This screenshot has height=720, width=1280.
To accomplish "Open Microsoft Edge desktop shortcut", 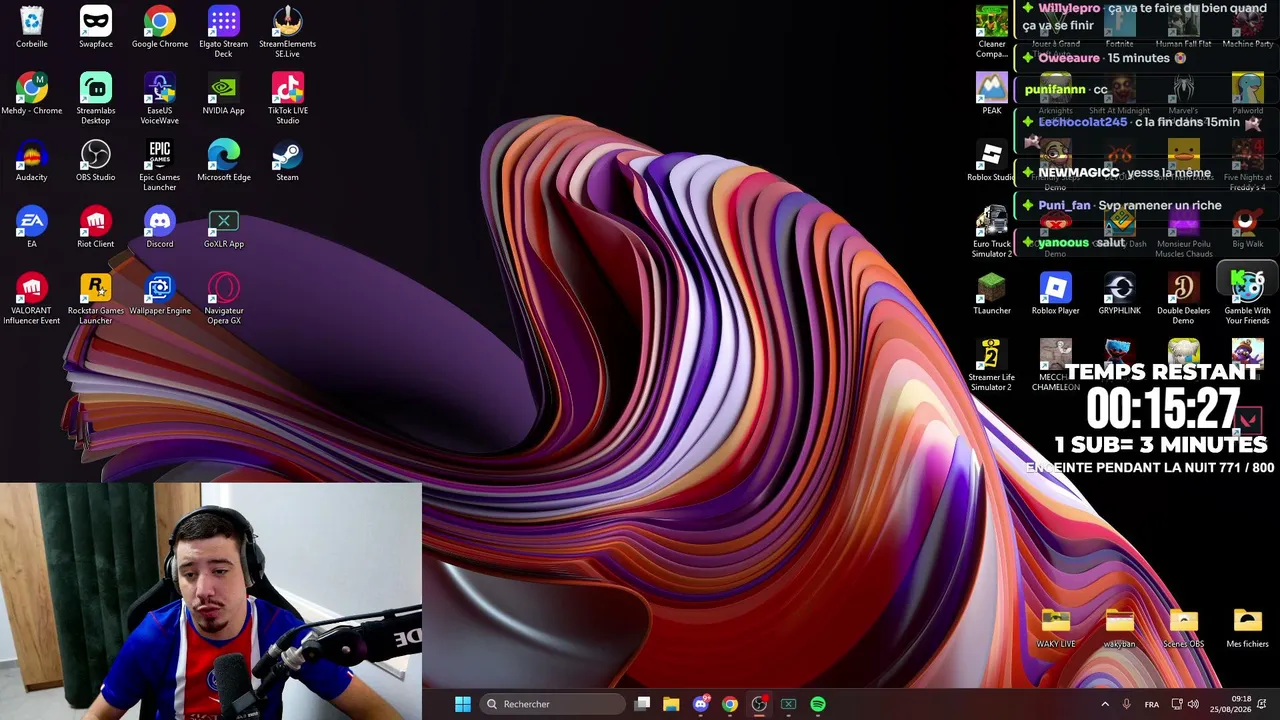I will tap(224, 161).
